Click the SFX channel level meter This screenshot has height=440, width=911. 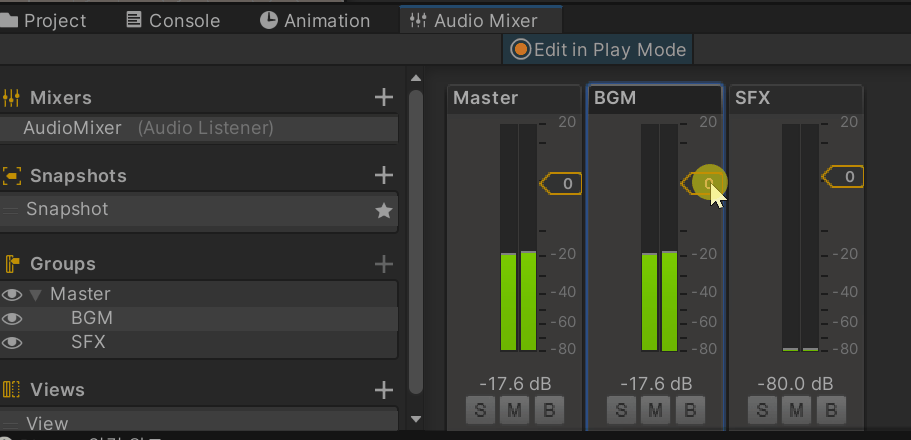[800, 237]
